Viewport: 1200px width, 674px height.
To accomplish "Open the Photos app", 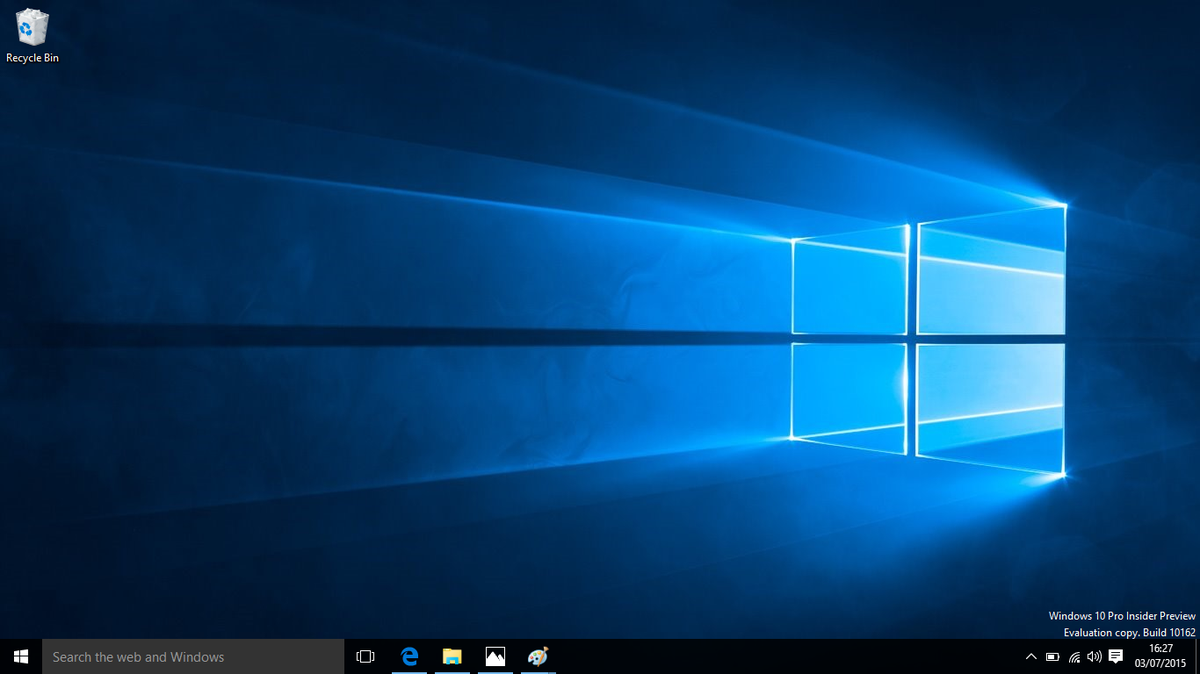I will pyautogui.click(x=497, y=657).
